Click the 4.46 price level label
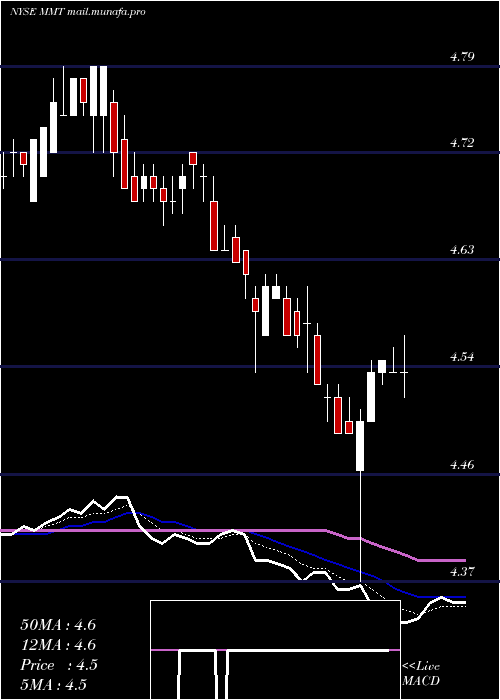Image resolution: width=500 pixels, height=700 pixels. click(x=462, y=465)
